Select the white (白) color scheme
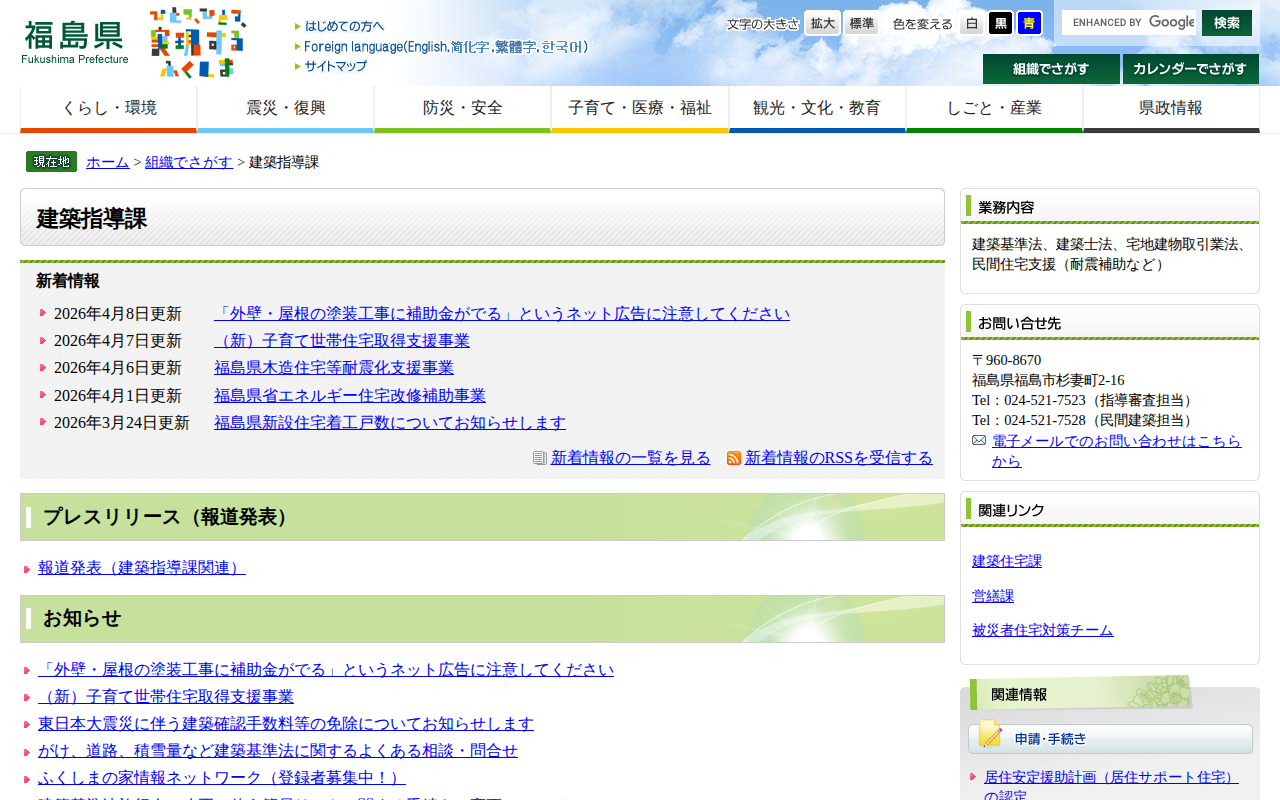The height and width of the screenshot is (800, 1280). coord(972,23)
